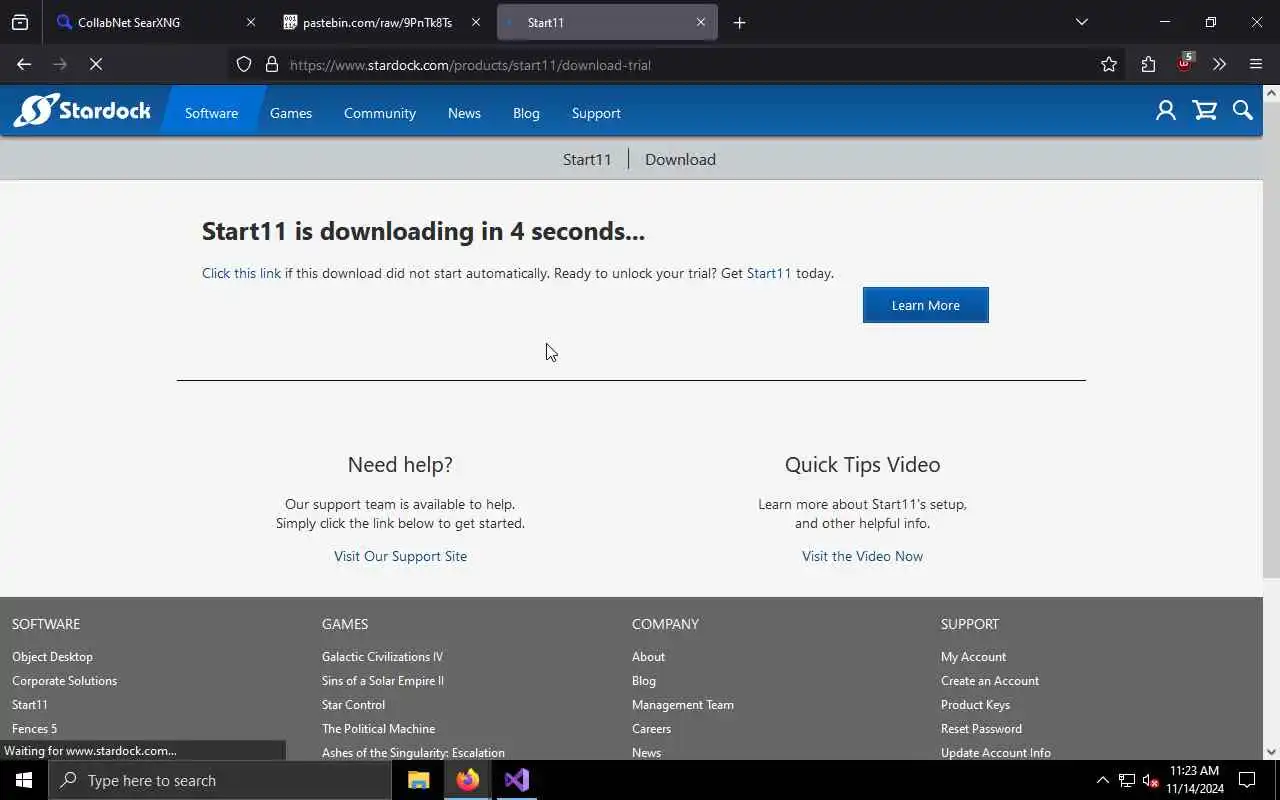Screen dimensions: 1280x800
Task: Stop loading the page
Action: [96, 65]
